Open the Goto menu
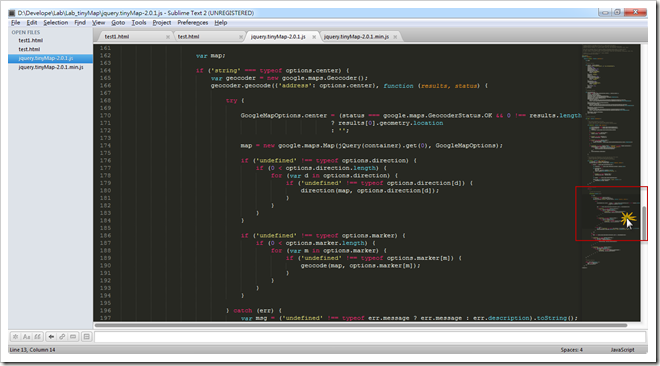Viewport: 660px width, 366px height. [x=118, y=23]
